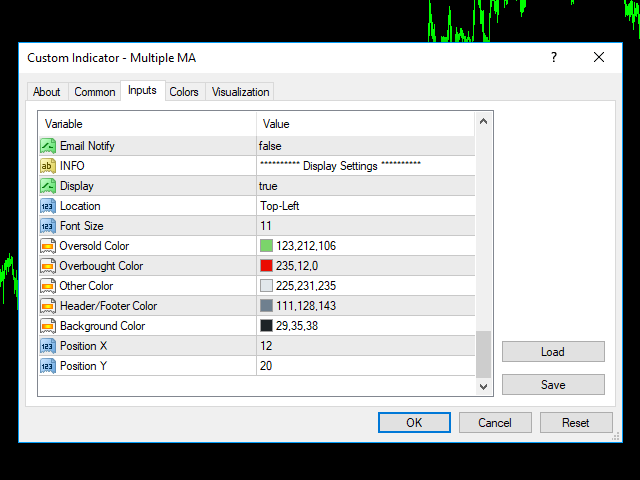
Task: Open the Visualization tab
Action: coord(240,92)
